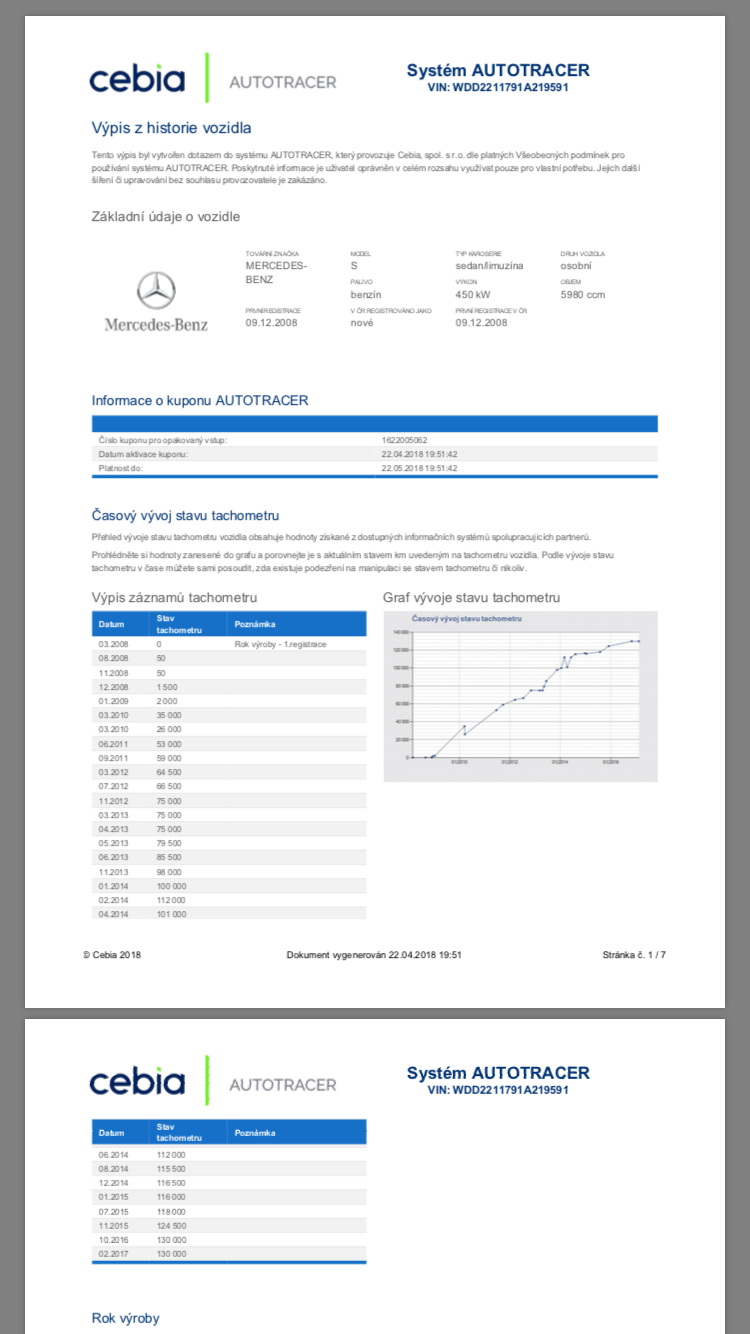Select the date '01.2009' in the table
Screen dimensions: 750x1334
[111, 702]
